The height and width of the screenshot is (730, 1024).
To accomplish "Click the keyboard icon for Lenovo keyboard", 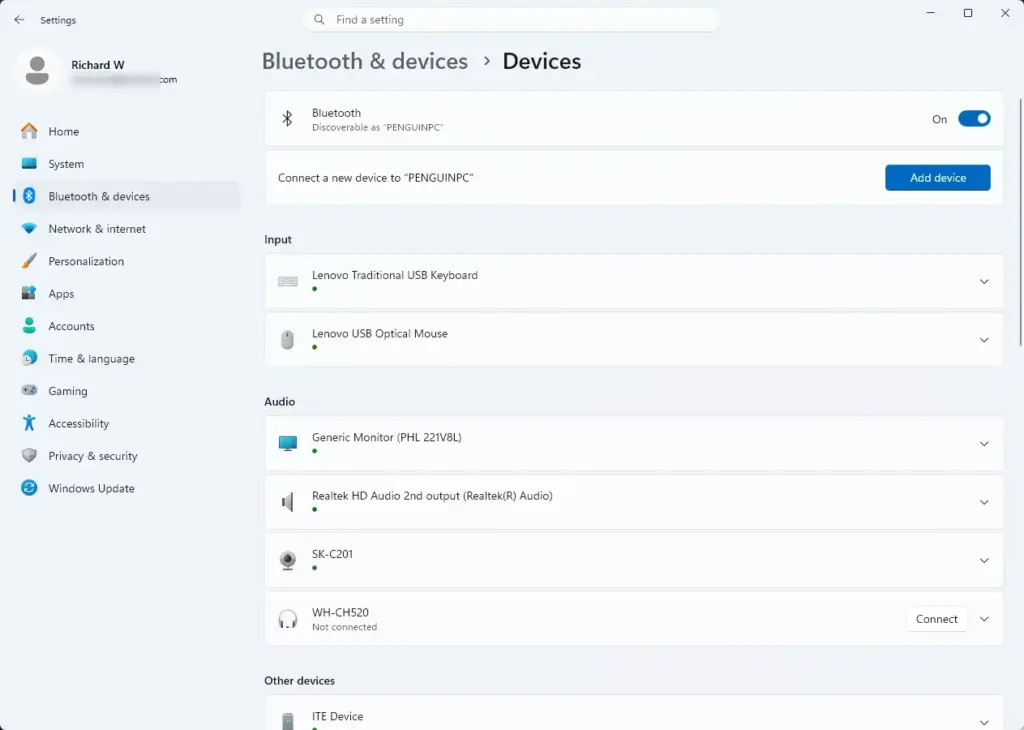I will 288,281.
